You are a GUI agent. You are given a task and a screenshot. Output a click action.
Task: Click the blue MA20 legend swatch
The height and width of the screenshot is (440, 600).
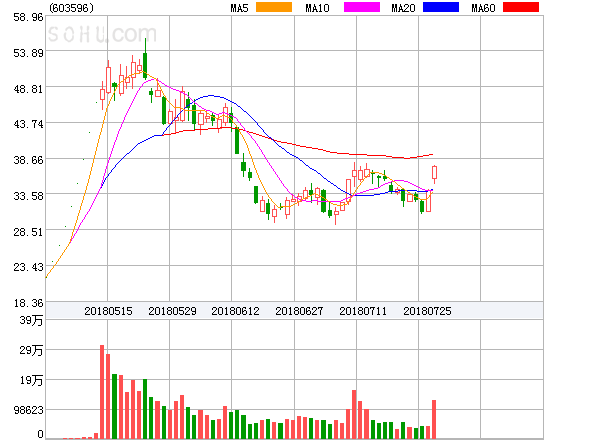click(441, 7)
